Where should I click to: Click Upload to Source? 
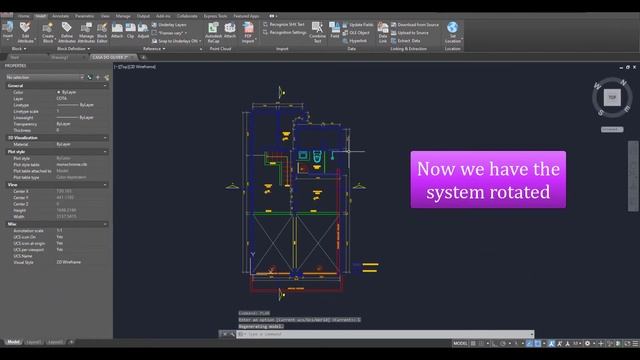(x=410, y=33)
